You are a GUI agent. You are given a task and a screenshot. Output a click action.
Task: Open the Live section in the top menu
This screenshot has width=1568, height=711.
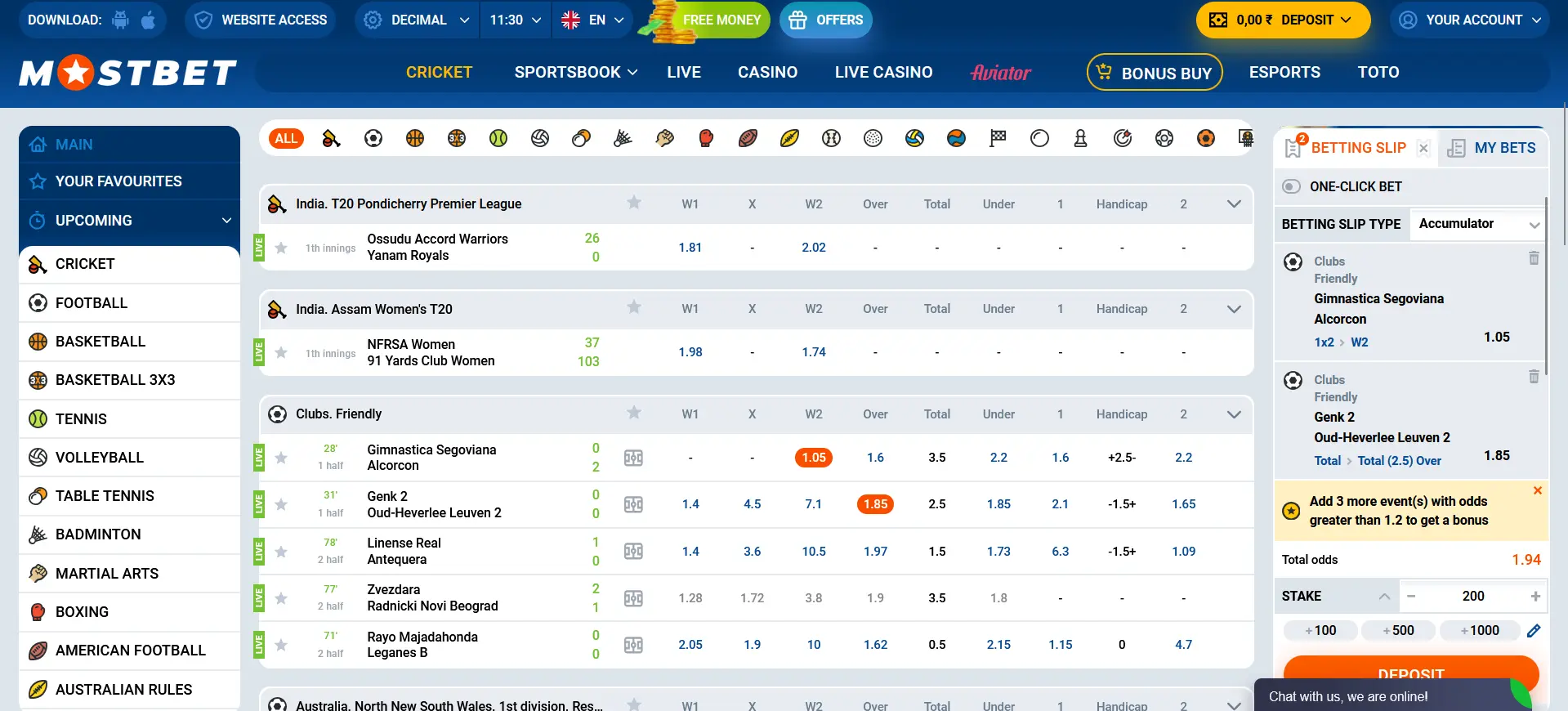pos(684,72)
